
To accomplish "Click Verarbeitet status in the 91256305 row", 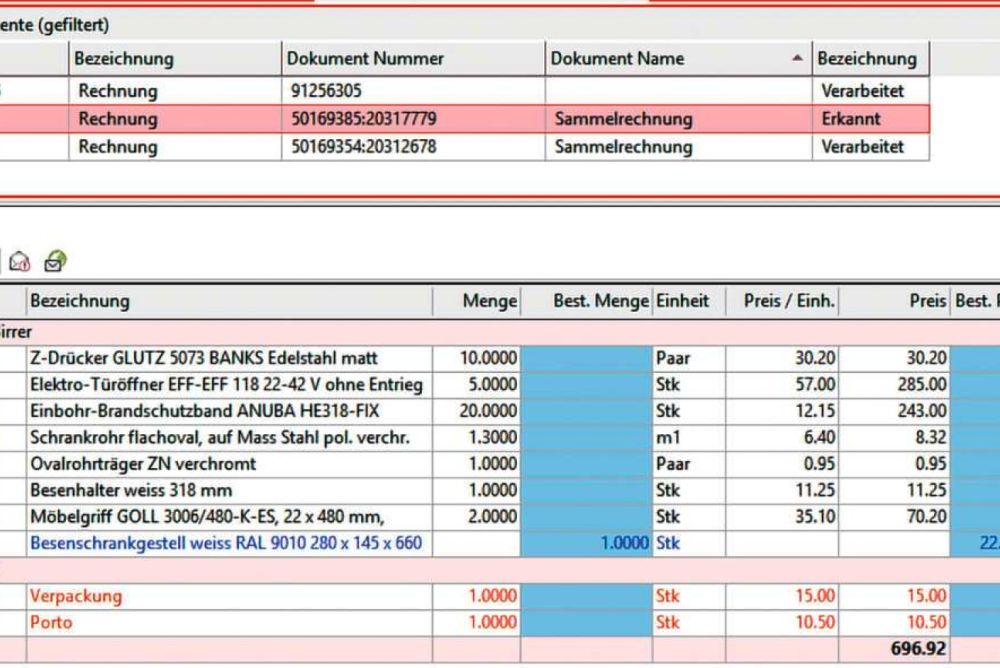I will coord(871,91).
